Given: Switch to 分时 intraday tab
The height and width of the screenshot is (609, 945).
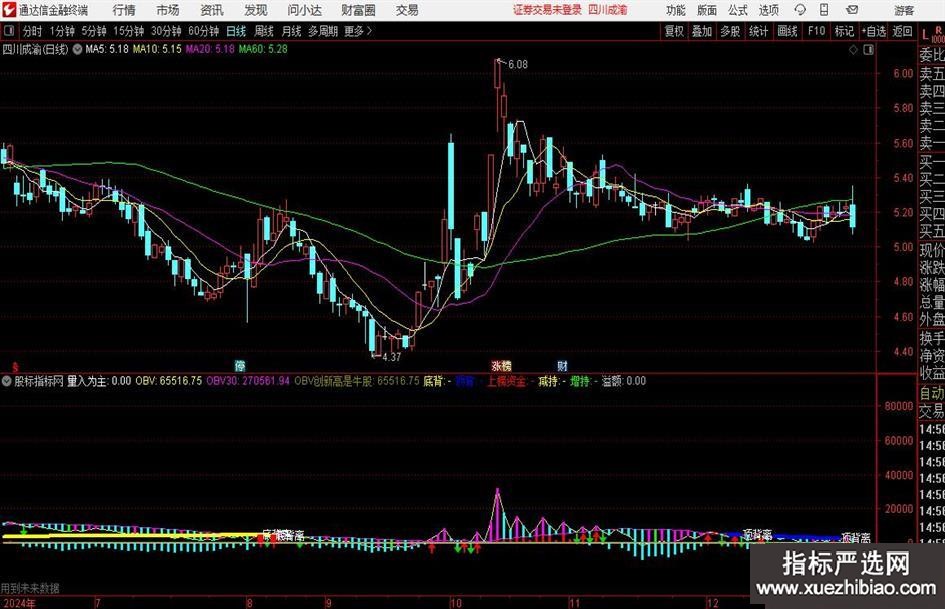Looking at the screenshot, I should click(32, 31).
